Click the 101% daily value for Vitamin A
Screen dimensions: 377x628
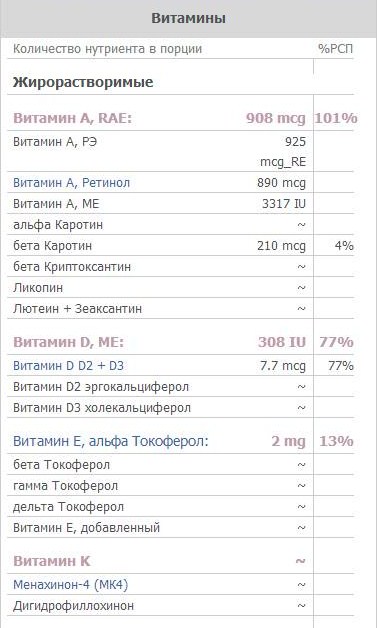click(336, 119)
